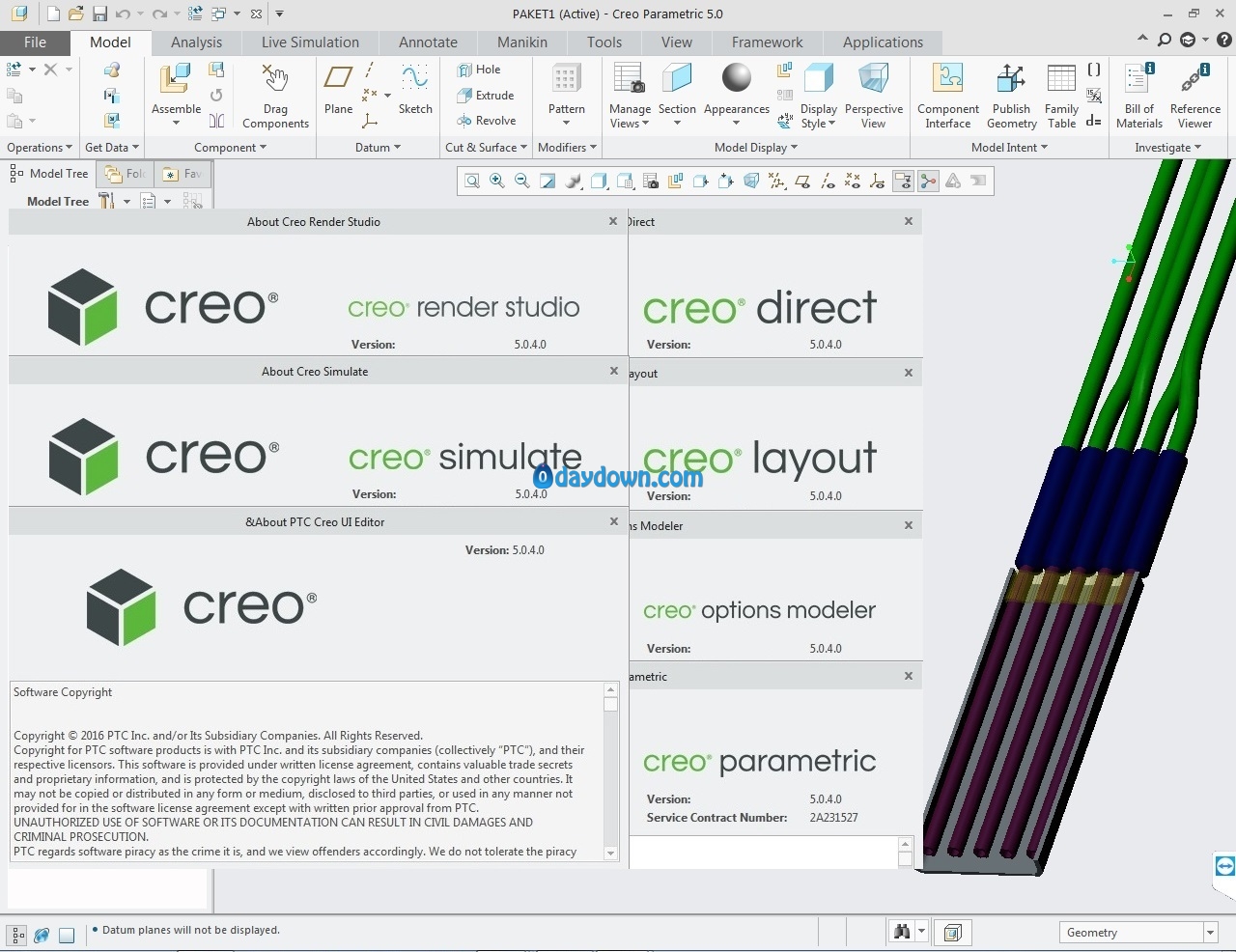Click the Perspective View icon
This screenshot has height=952, width=1236.
pyautogui.click(x=873, y=78)
